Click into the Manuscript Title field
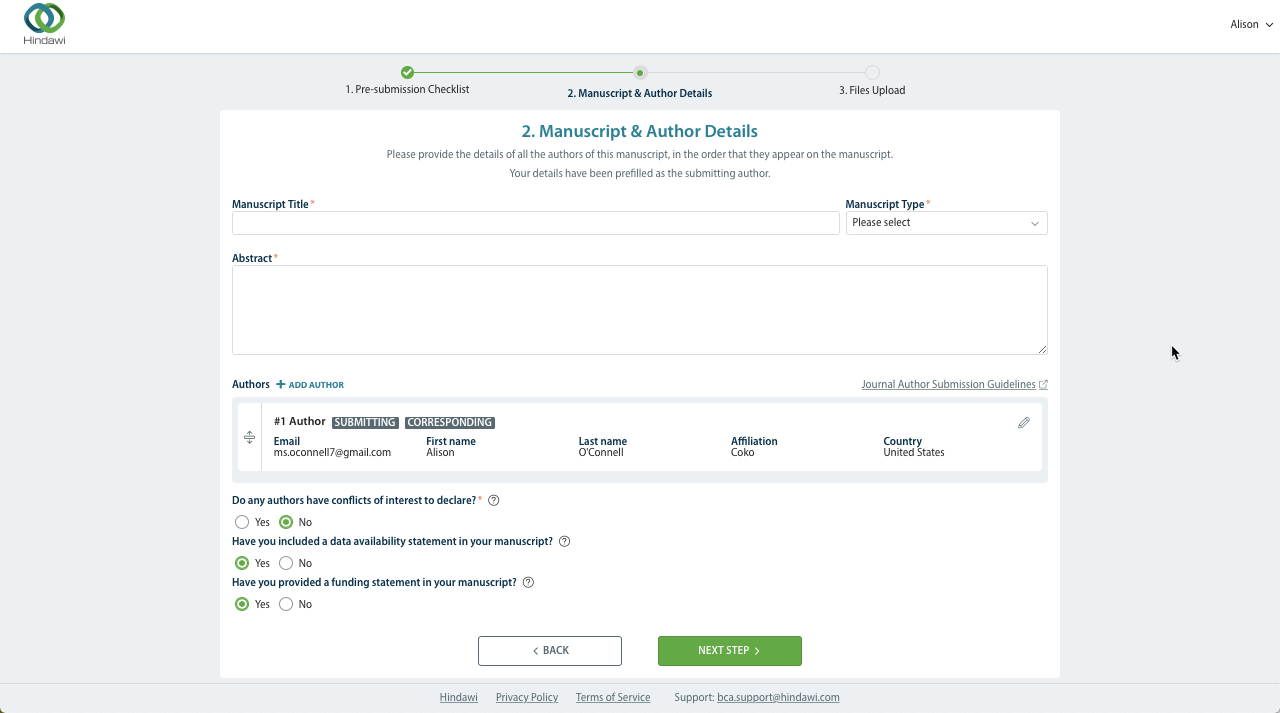Image resolution: width=1280 pixels, height=713 pixels. 535,223
